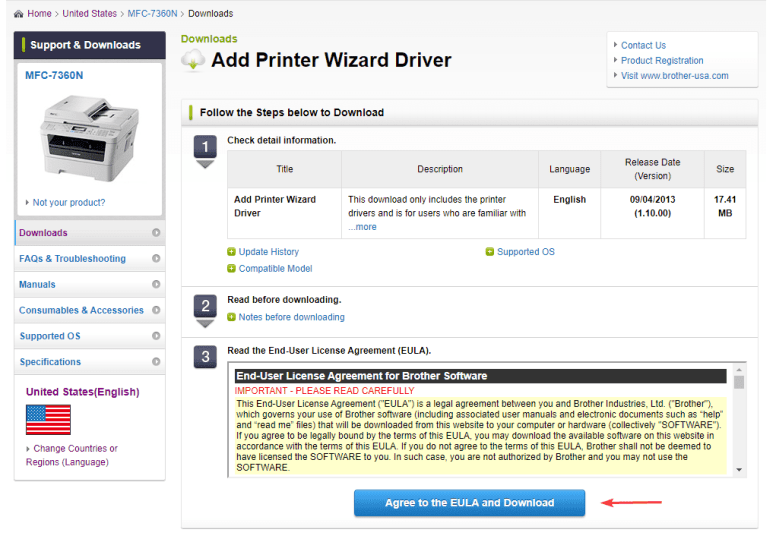
Task: Click Not your product? link
Action: coord(68,203)
